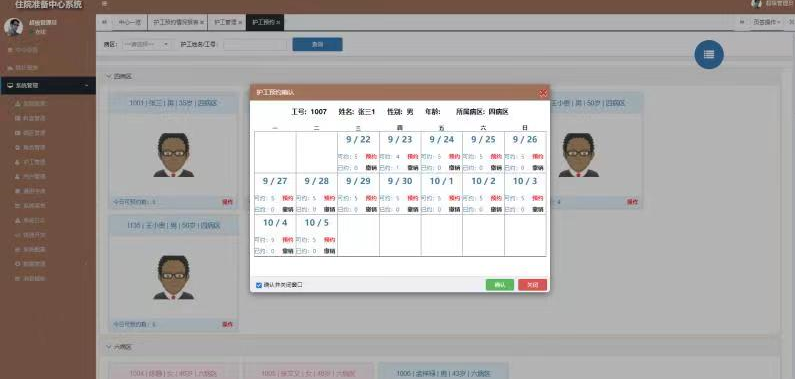Click the hamburger menu icon in top bar

pos(104,4)
